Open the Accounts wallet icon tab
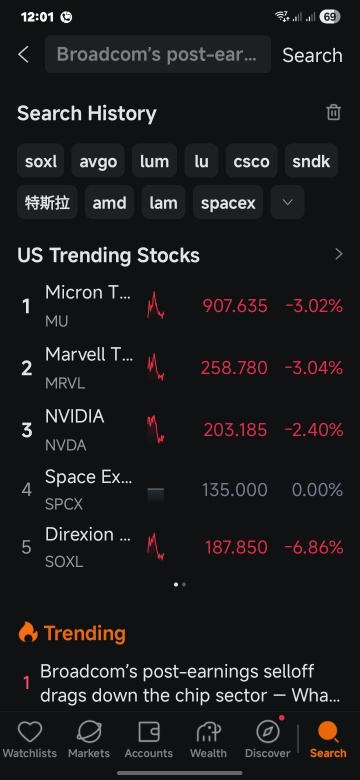This screenshot has width=360, height=780. [x=149, y=740]
